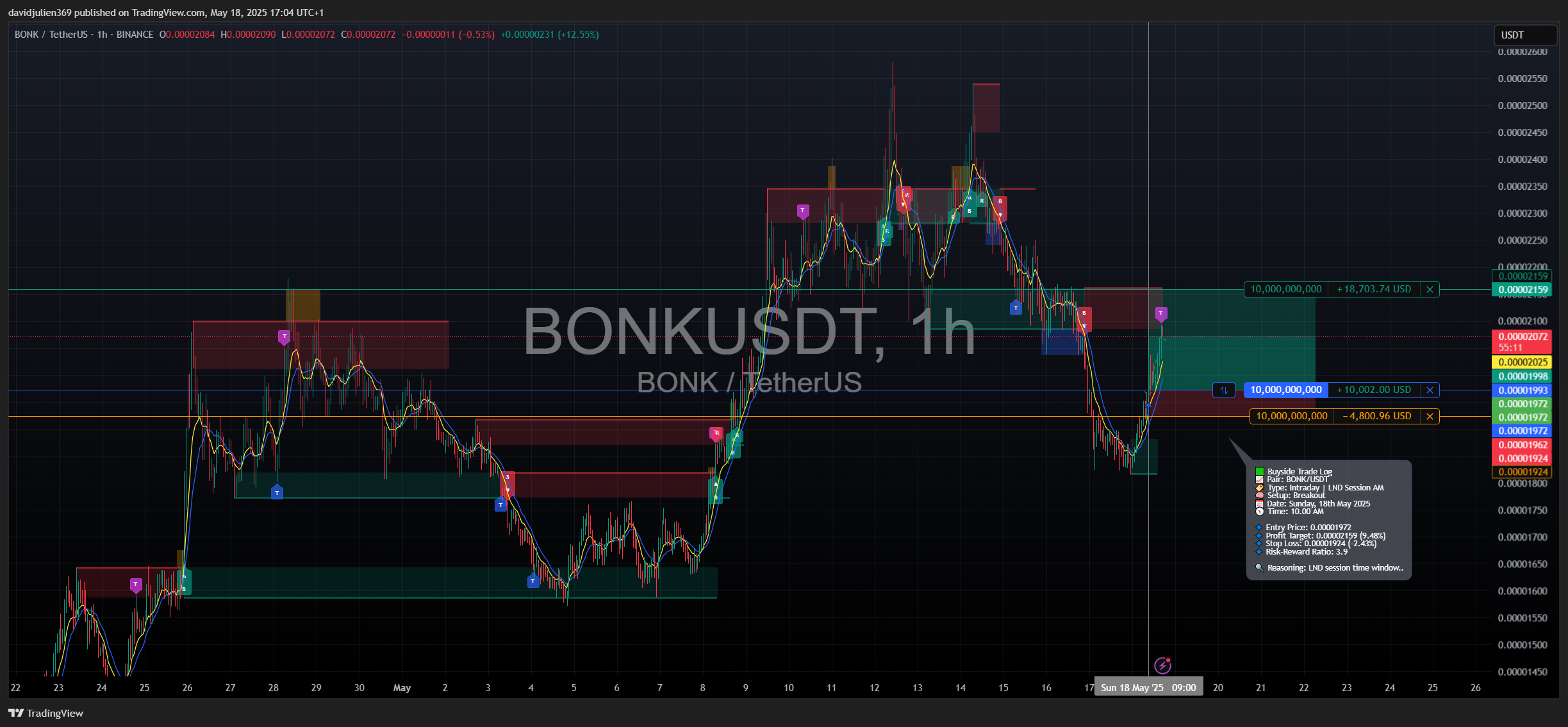Screen dimensions: 1568x727
Task: Close the -4,800.96 USD stop-loss order
Action: (1430, 417)
